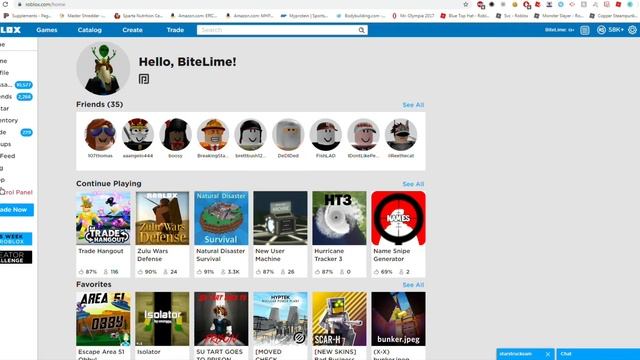Click the BiteLime 13+ username in the header
Viewport: 640px width, 360px height.
point(559,30)
